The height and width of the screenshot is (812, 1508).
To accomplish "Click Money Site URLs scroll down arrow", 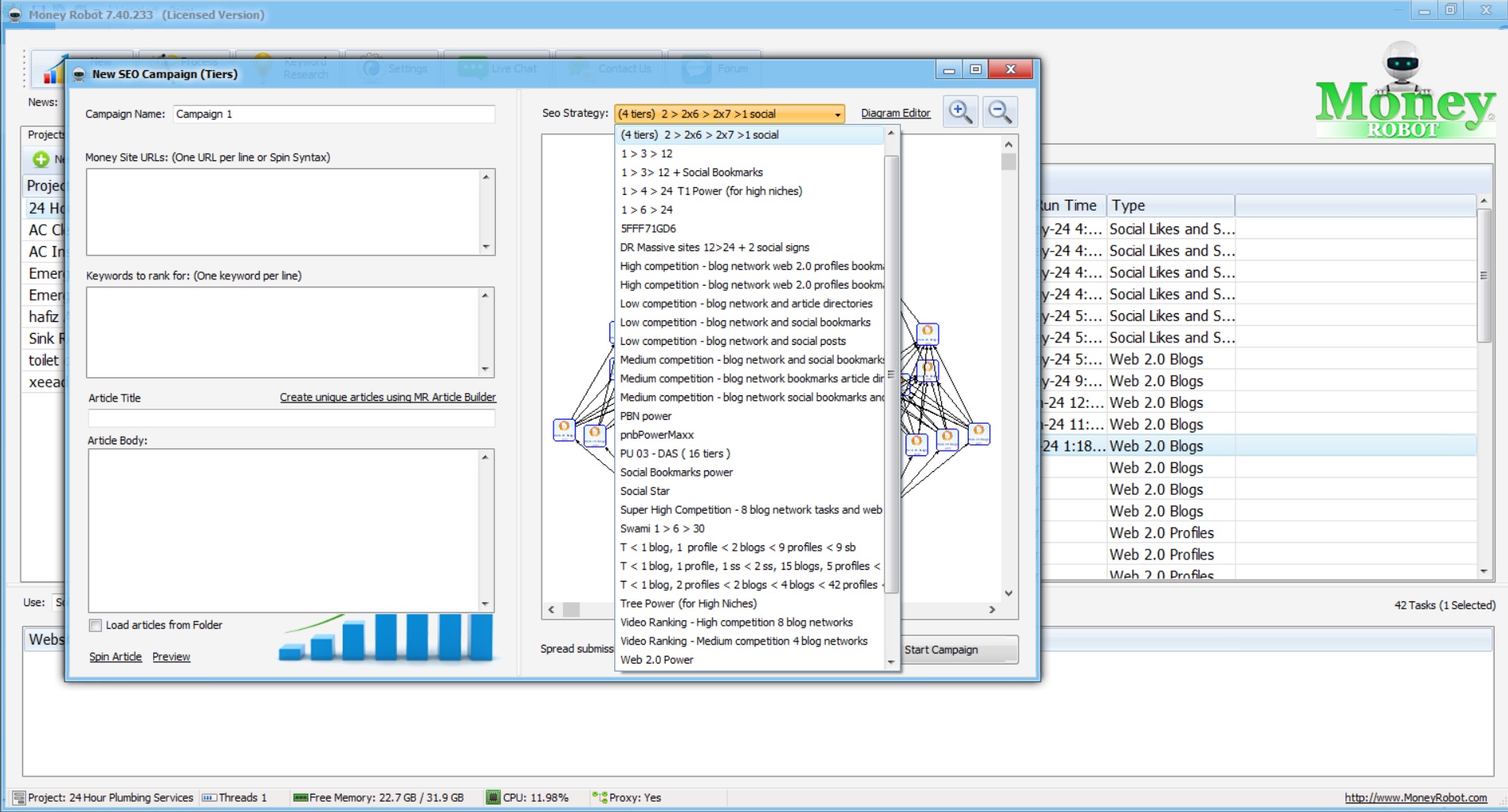I will (486, 247).
